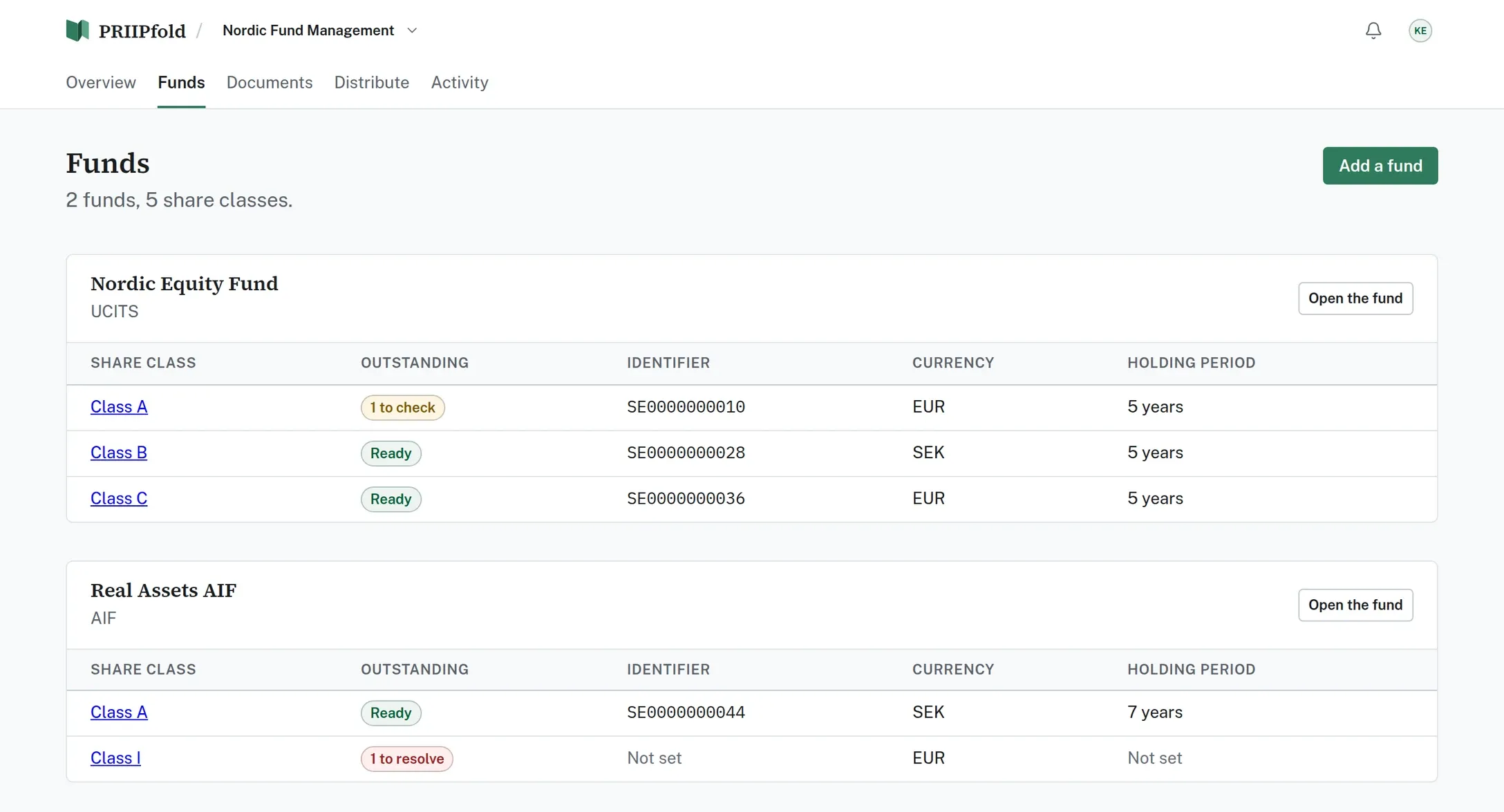1504x812 pixels.
Task: Select identifier SE0000000010
Action: pos(686,407)
